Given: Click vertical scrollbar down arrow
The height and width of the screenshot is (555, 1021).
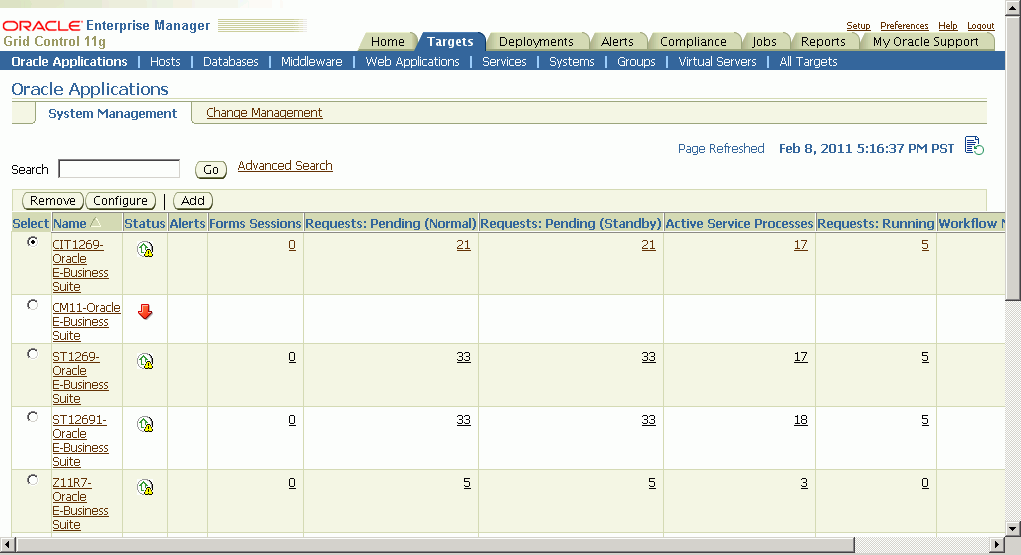Looking at the screenshot, I should point(1012,528).
